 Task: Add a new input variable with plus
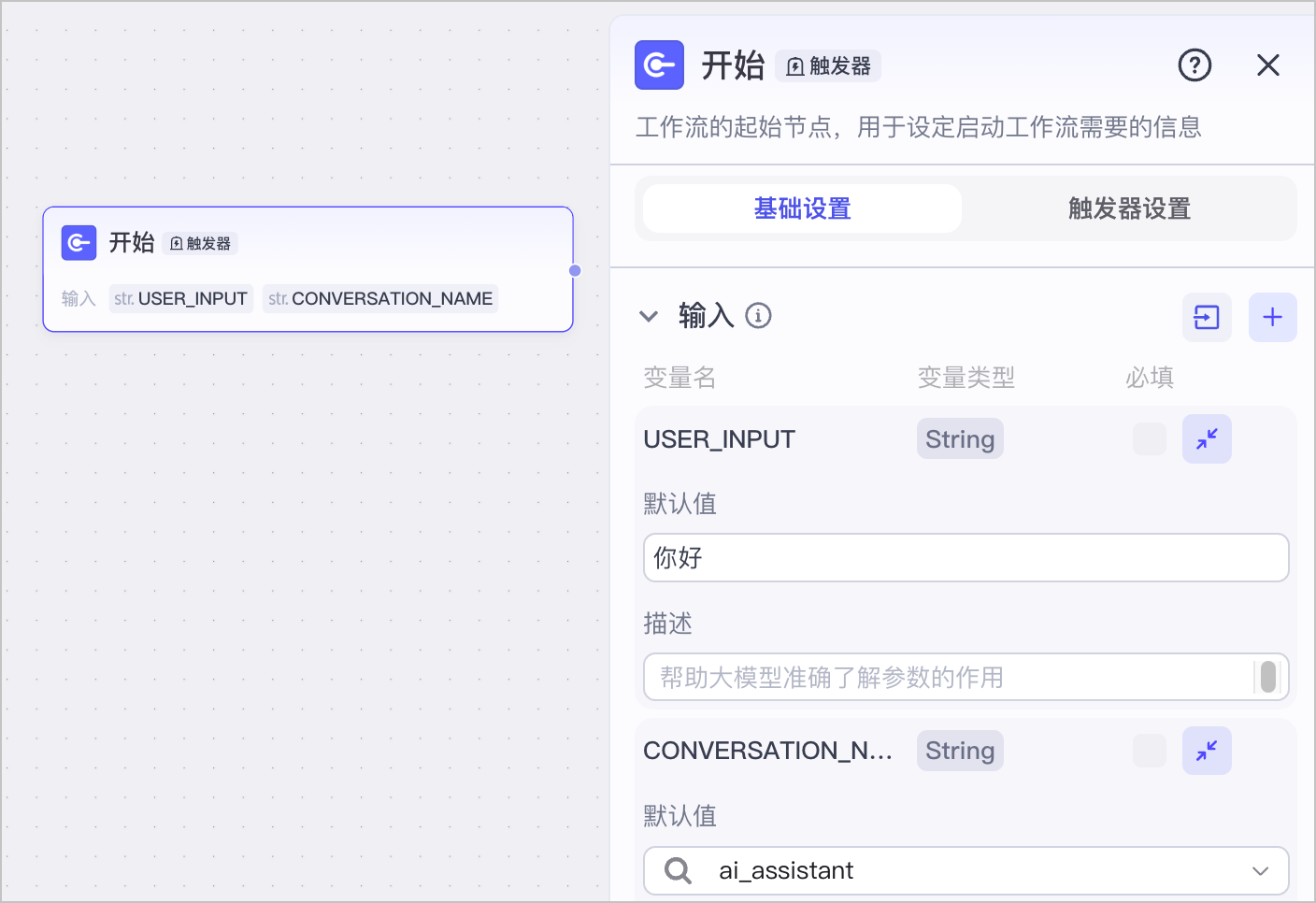[1272, 317]
